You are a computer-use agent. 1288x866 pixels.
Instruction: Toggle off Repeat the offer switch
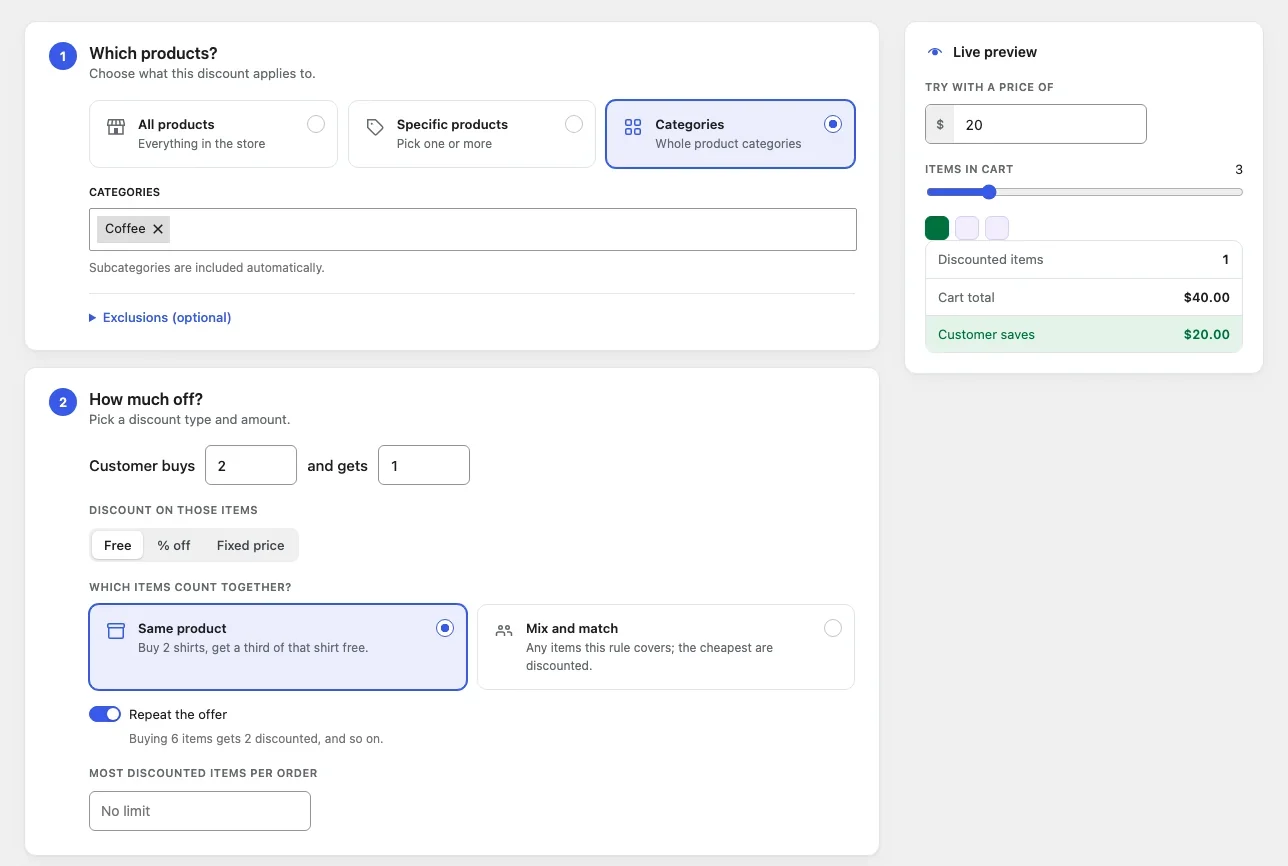105,714
